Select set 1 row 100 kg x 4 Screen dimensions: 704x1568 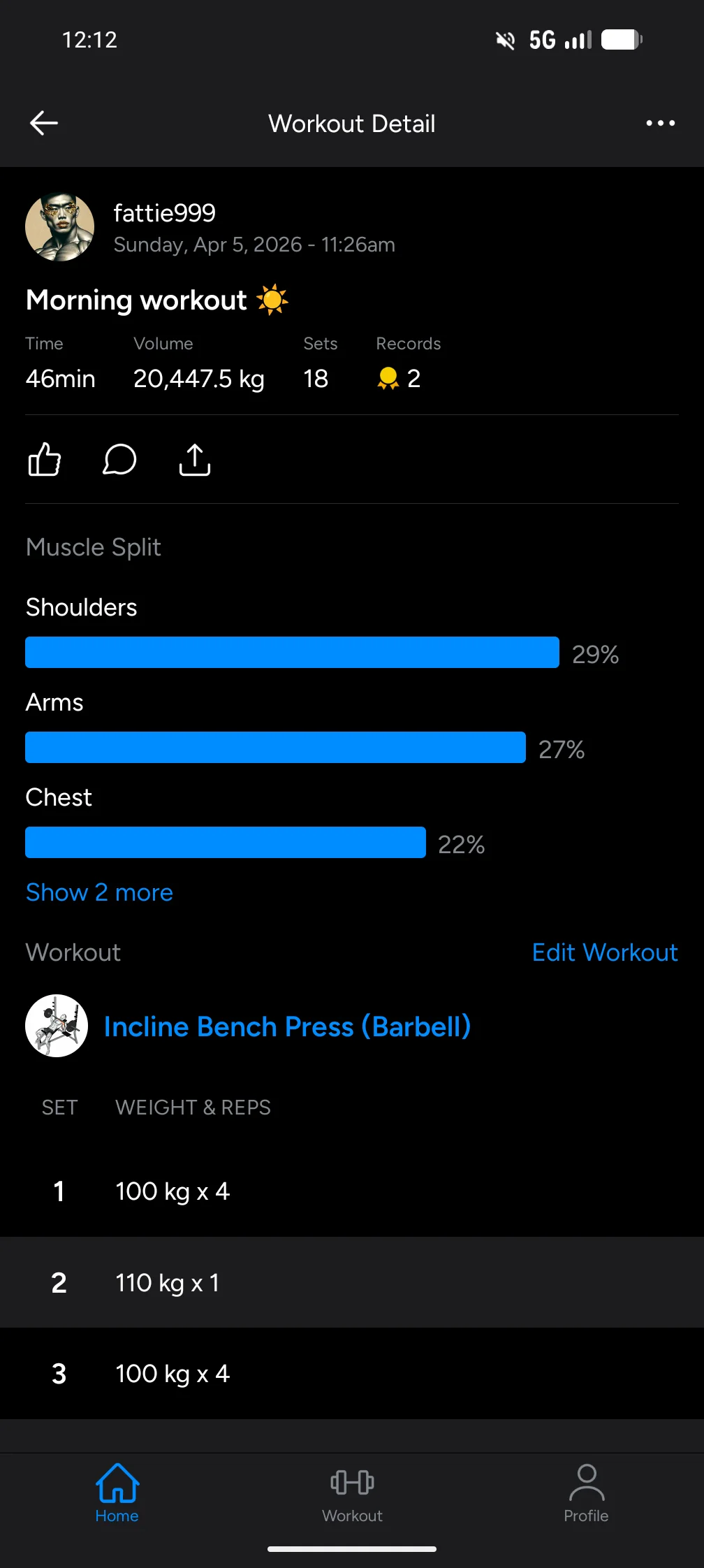352,1191
